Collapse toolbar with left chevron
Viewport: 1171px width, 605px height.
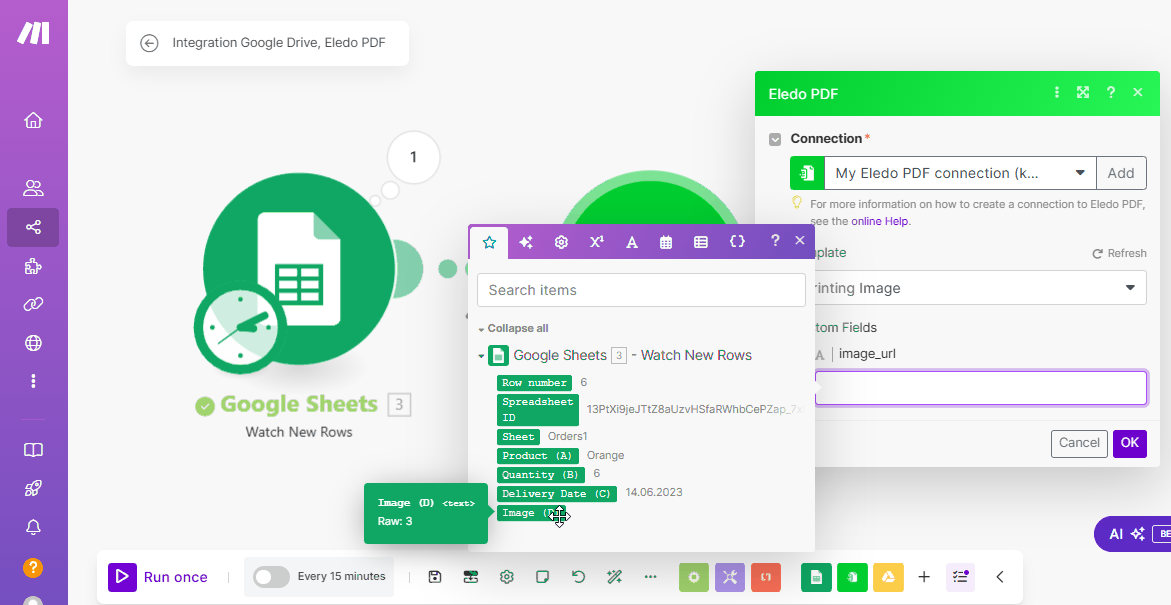[1000, 577]
